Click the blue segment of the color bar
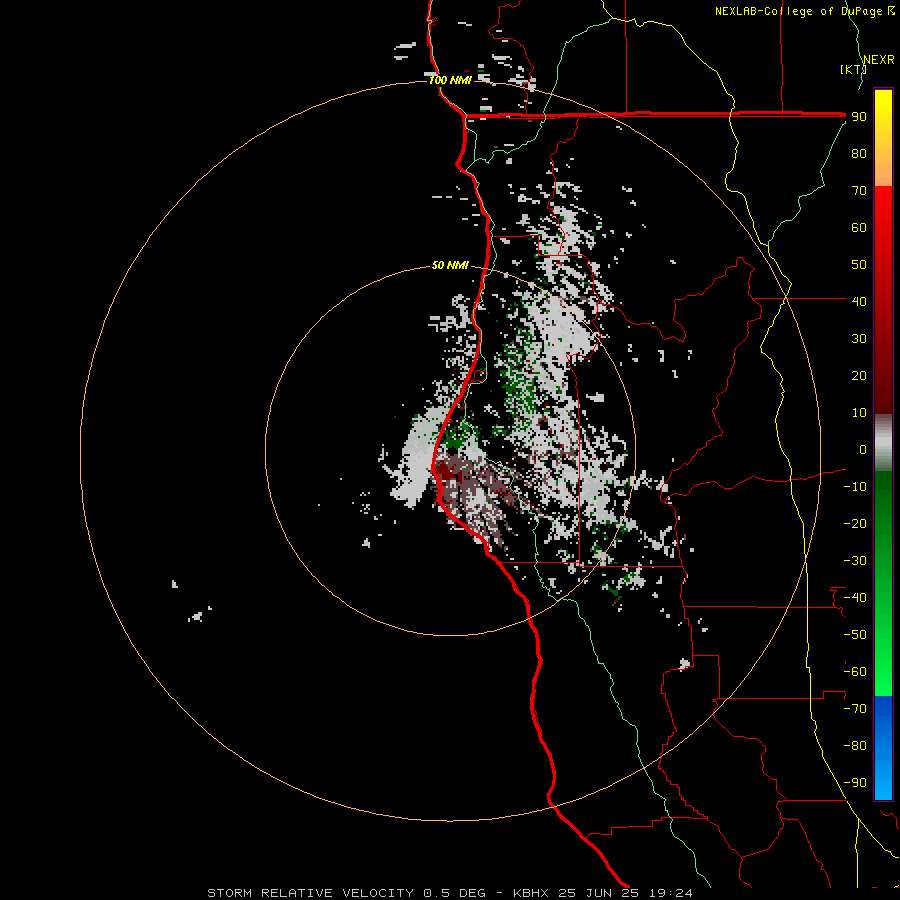This screenshot has height=900, width=900. click(883, 748)
